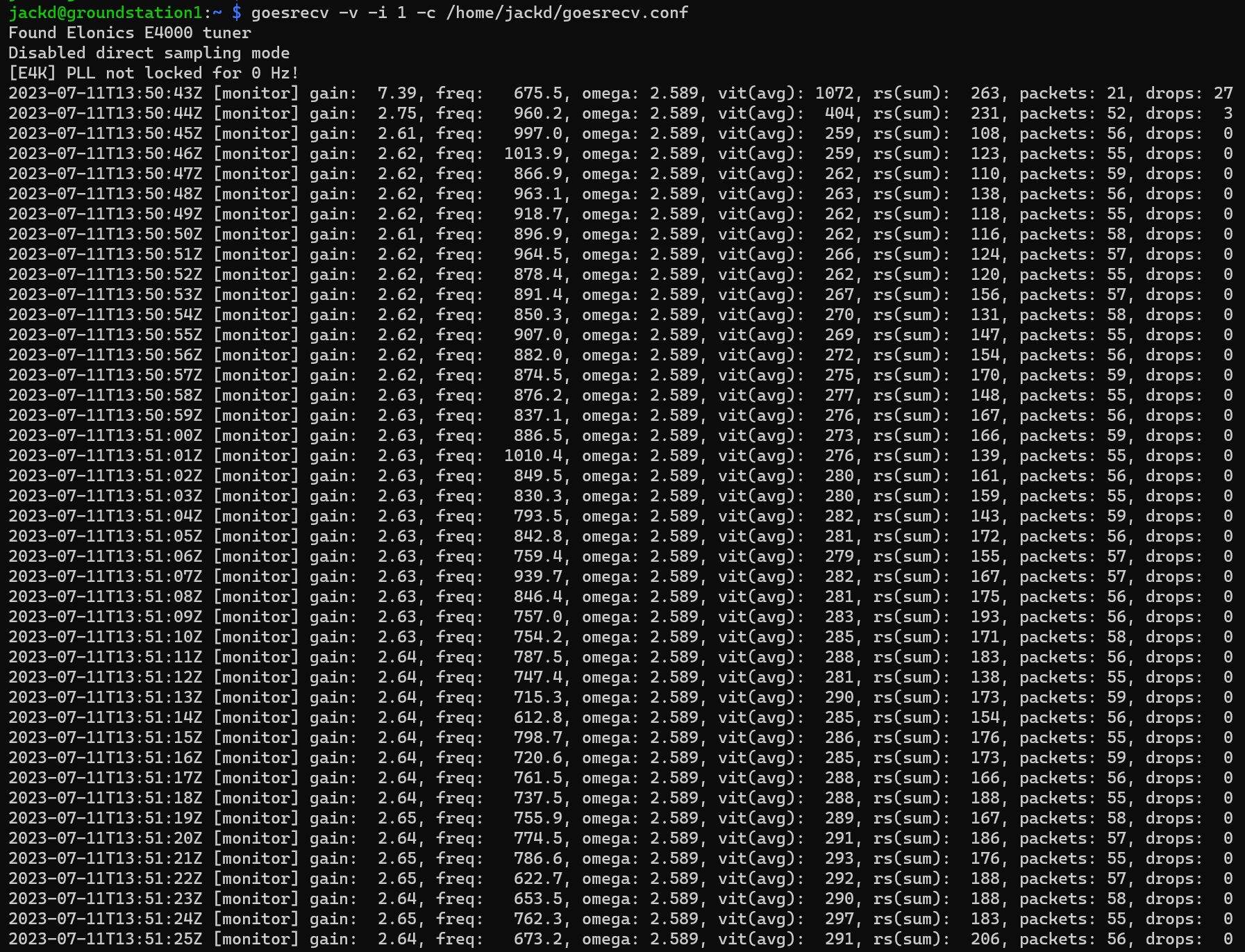Click the prompt text jackd@groundstation1
The image size is (1245, 952).
(106, 12)
